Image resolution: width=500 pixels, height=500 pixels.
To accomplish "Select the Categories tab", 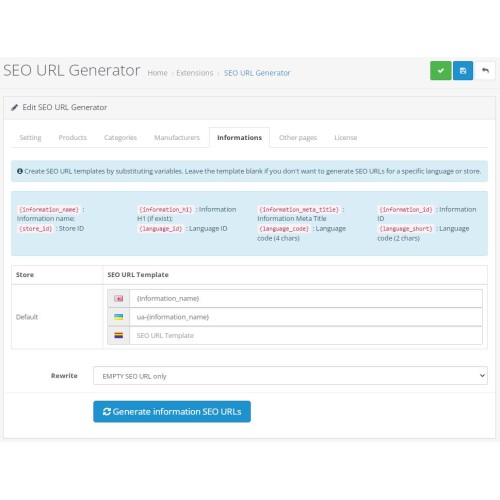I will [120, 137].
